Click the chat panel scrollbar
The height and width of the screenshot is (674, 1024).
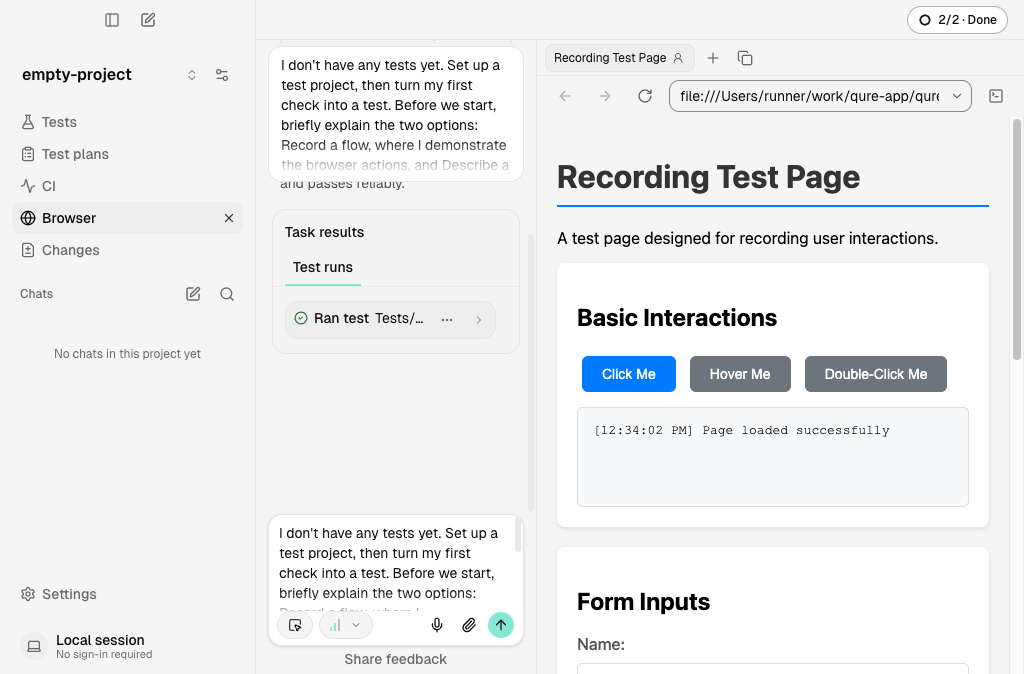click(531, 372)
